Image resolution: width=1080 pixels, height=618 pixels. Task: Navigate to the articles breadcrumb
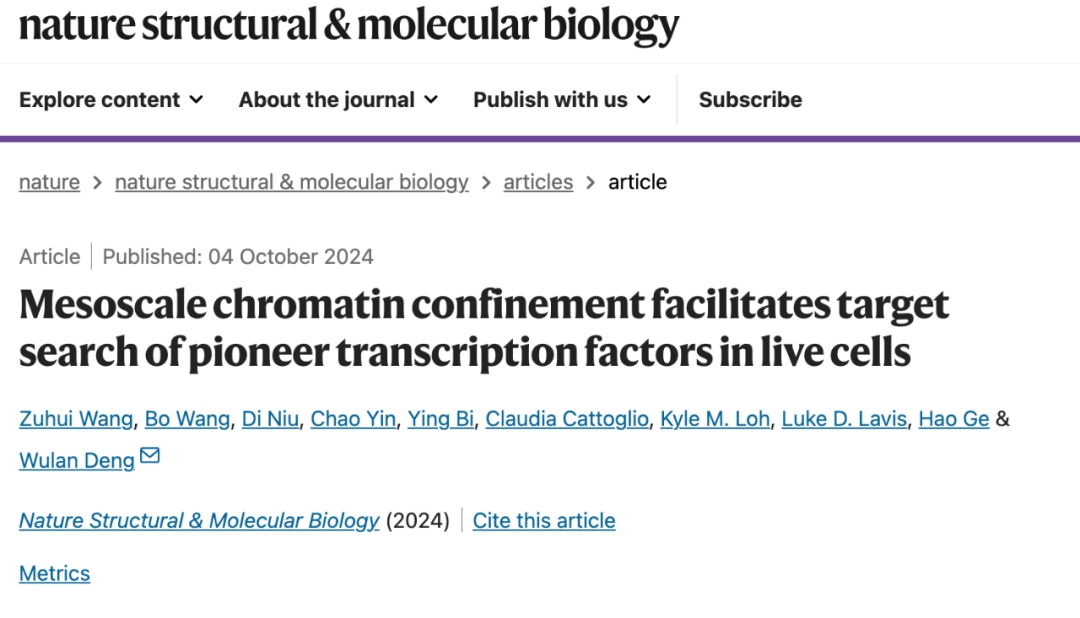click(x=538, y=182)
